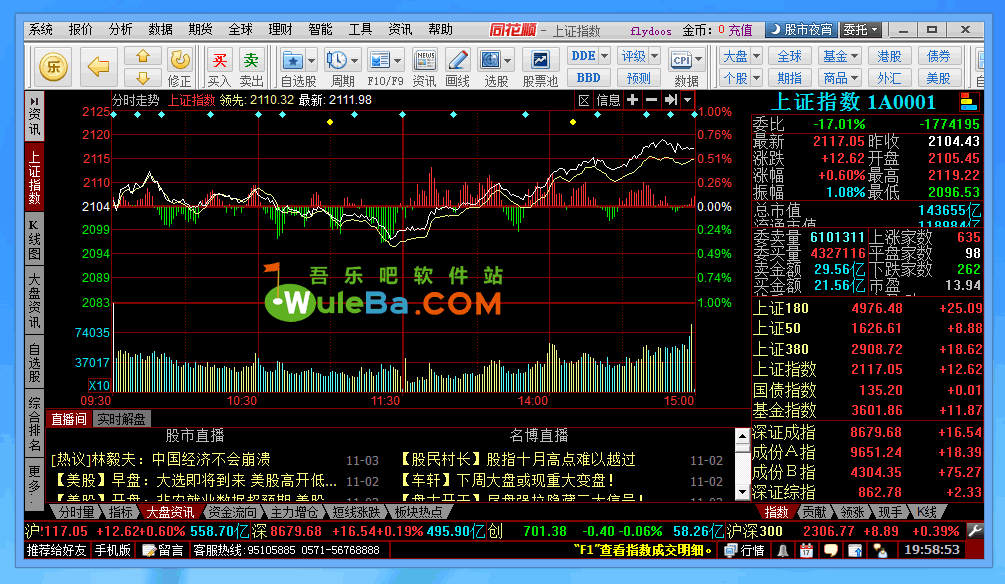Expand the 周期 dropdown arrow
The width and height of the screenshot is (1005, 584).
pyautogui.click(x=355, y=61)
